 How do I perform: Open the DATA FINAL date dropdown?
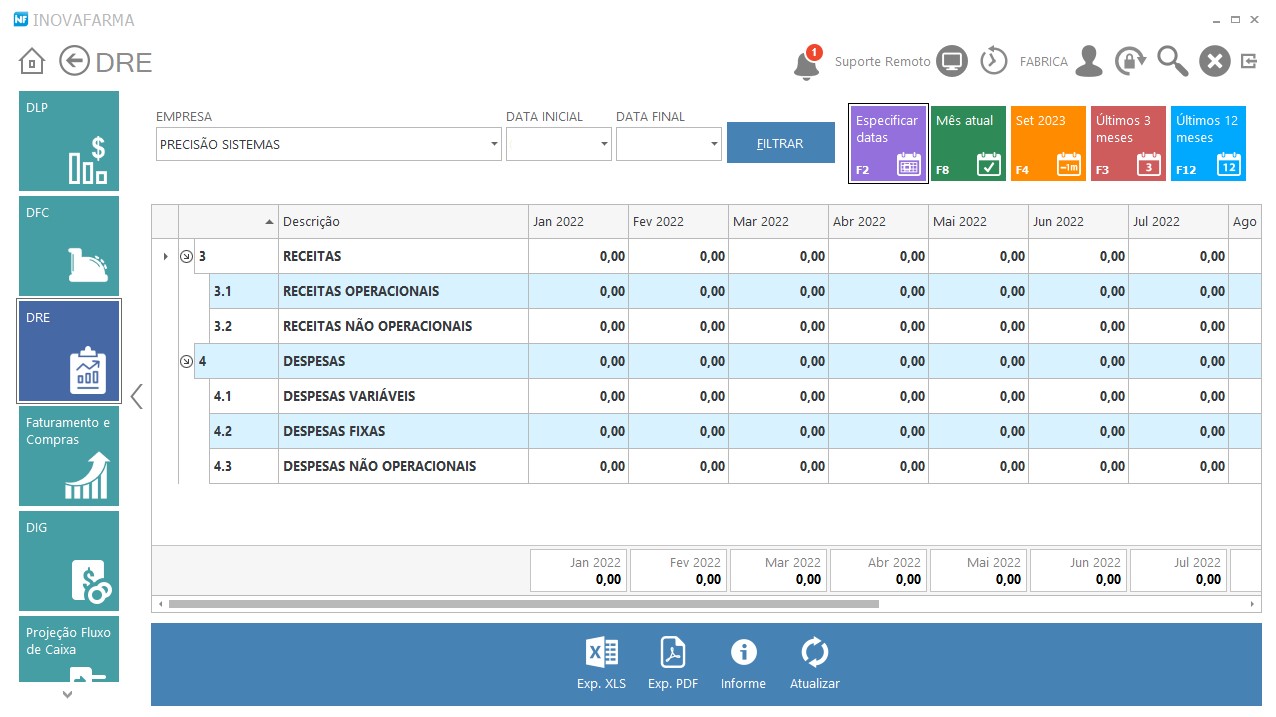tap(714, 145)
